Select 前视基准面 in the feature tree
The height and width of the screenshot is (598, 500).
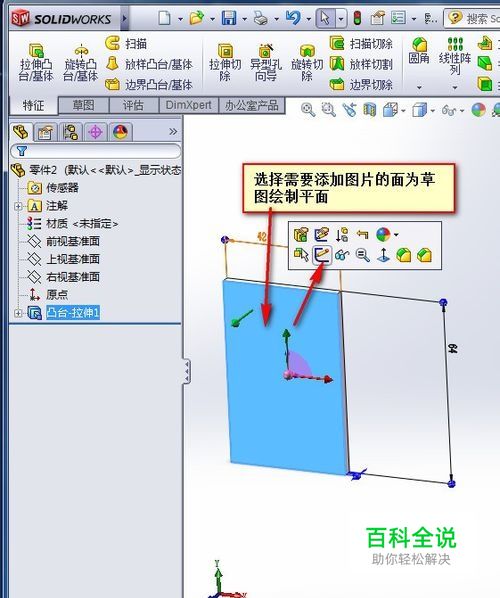coord(64,241)
